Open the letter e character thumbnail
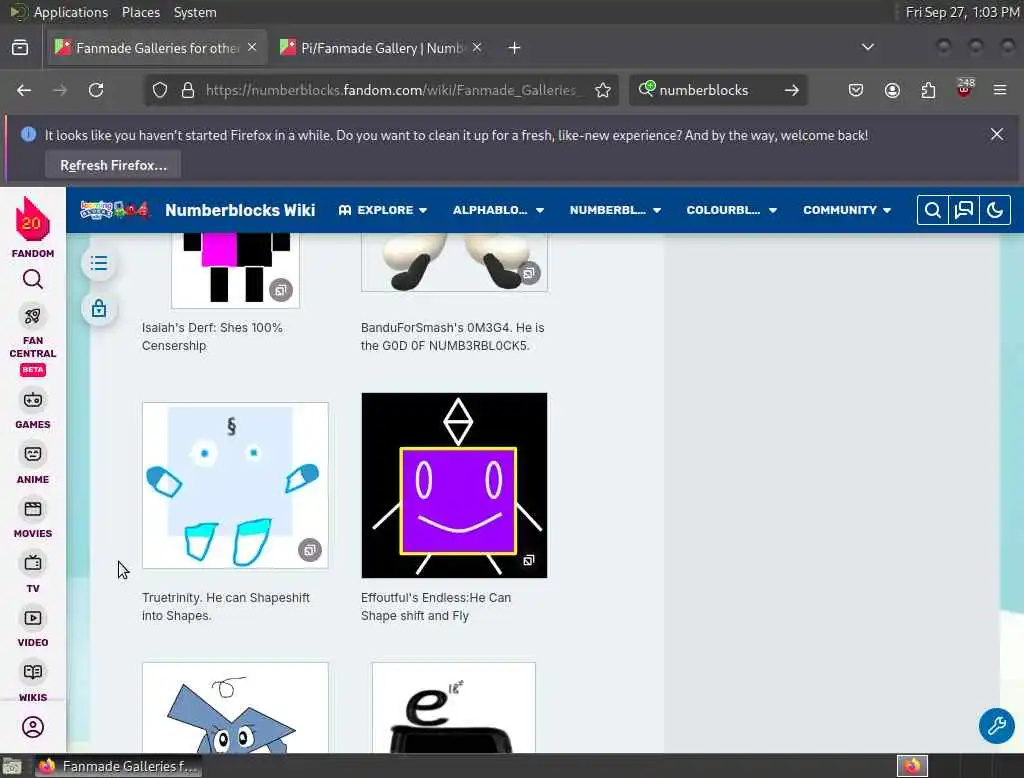 click(454, 707)
